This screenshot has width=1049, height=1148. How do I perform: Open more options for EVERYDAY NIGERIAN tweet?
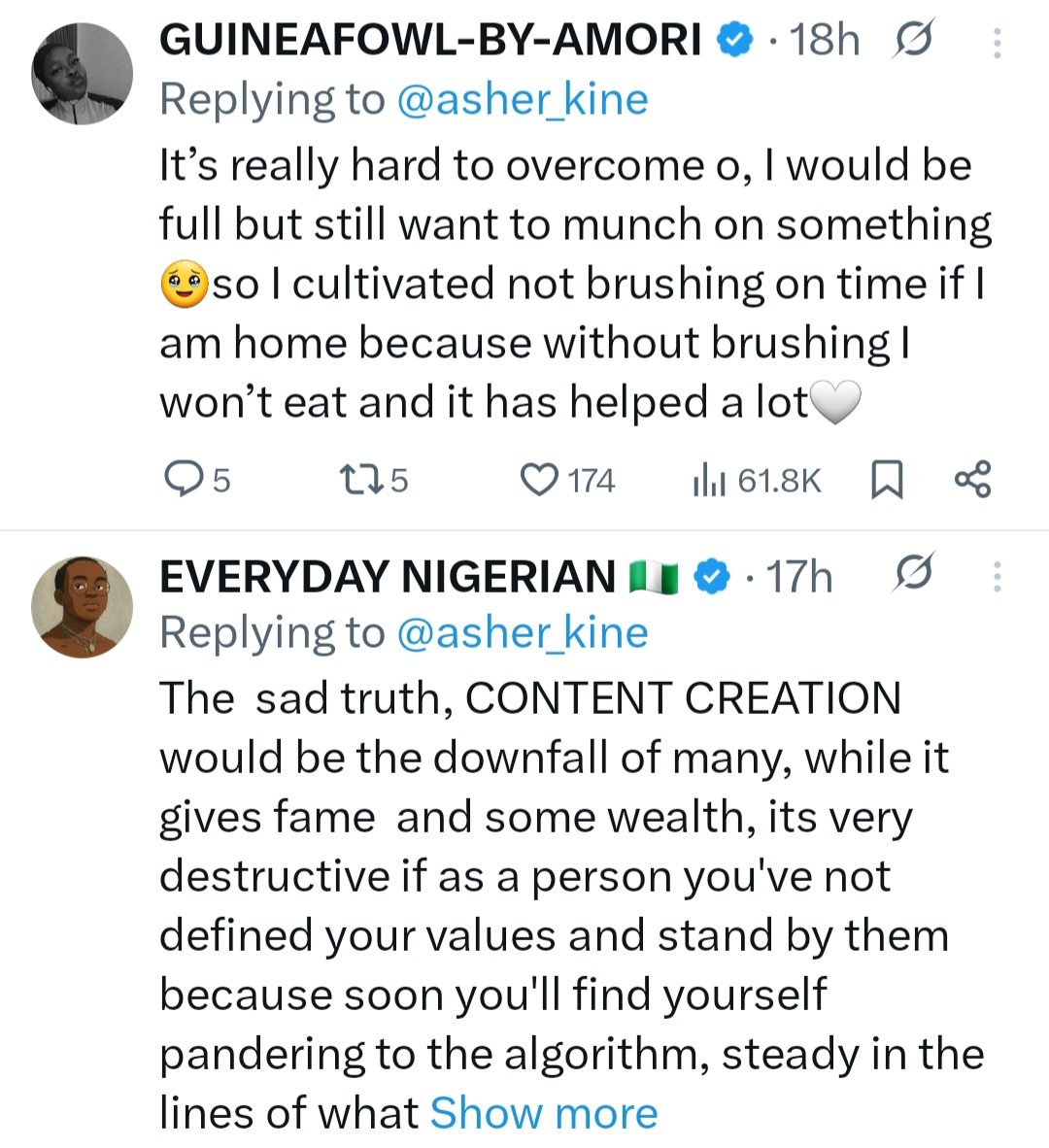tap(998, 577)
